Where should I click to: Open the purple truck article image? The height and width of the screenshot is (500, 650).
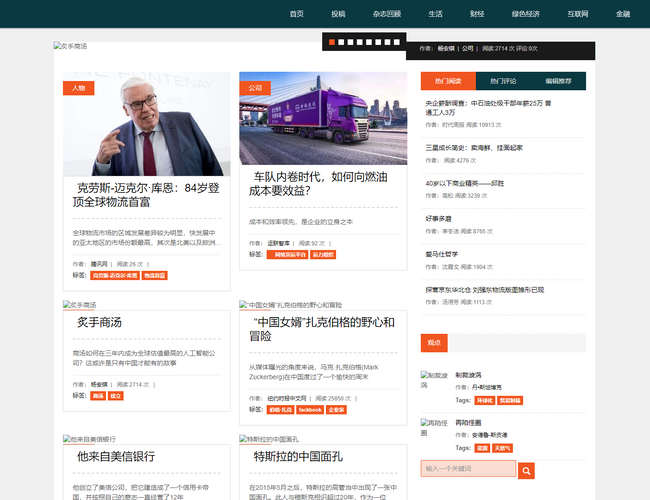(x=323, y=118)
